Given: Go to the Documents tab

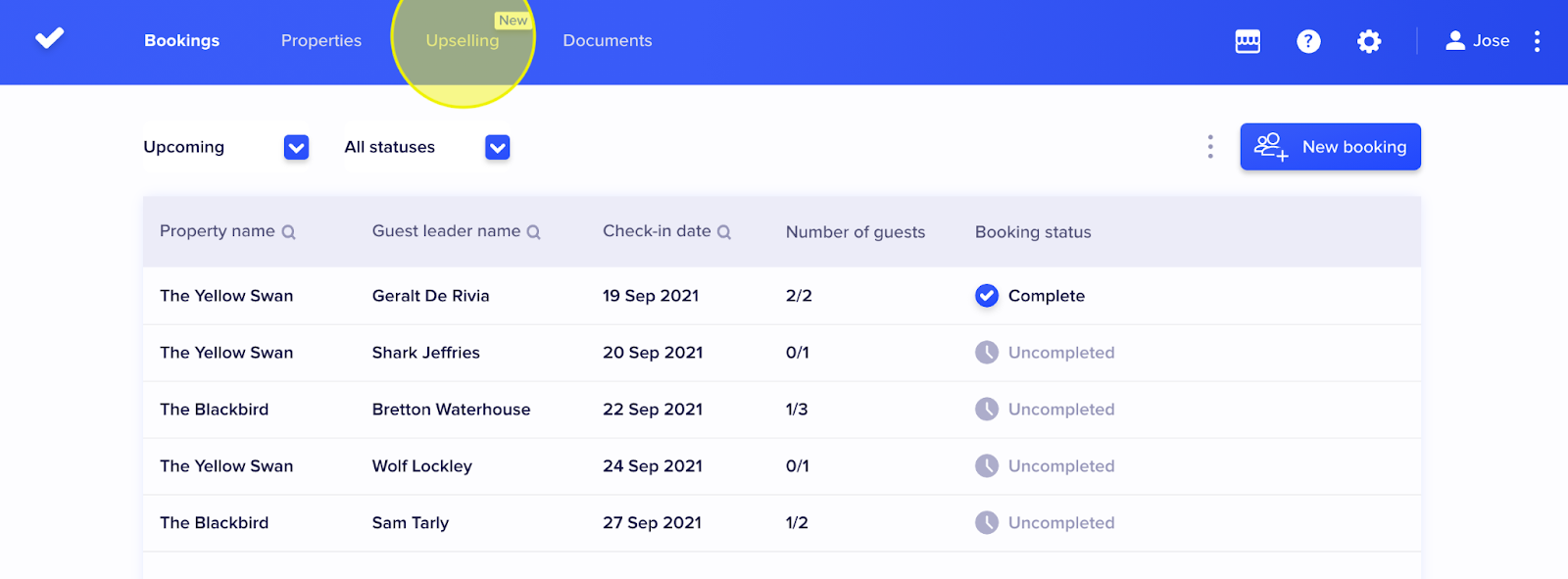Looking at the screenshot, I should (x=607, y=41).
